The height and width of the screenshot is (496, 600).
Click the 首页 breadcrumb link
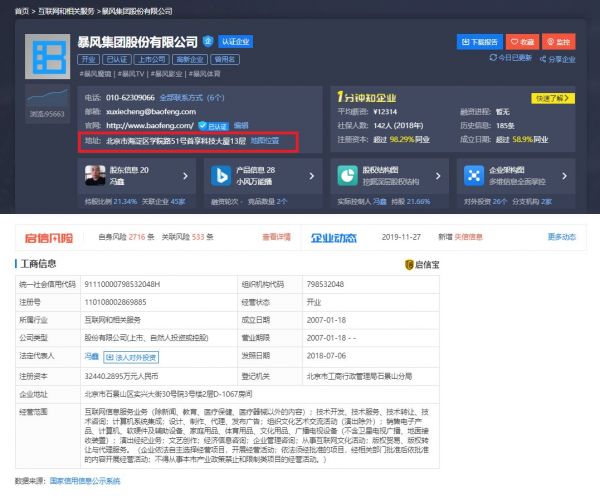tap(21, 9)
